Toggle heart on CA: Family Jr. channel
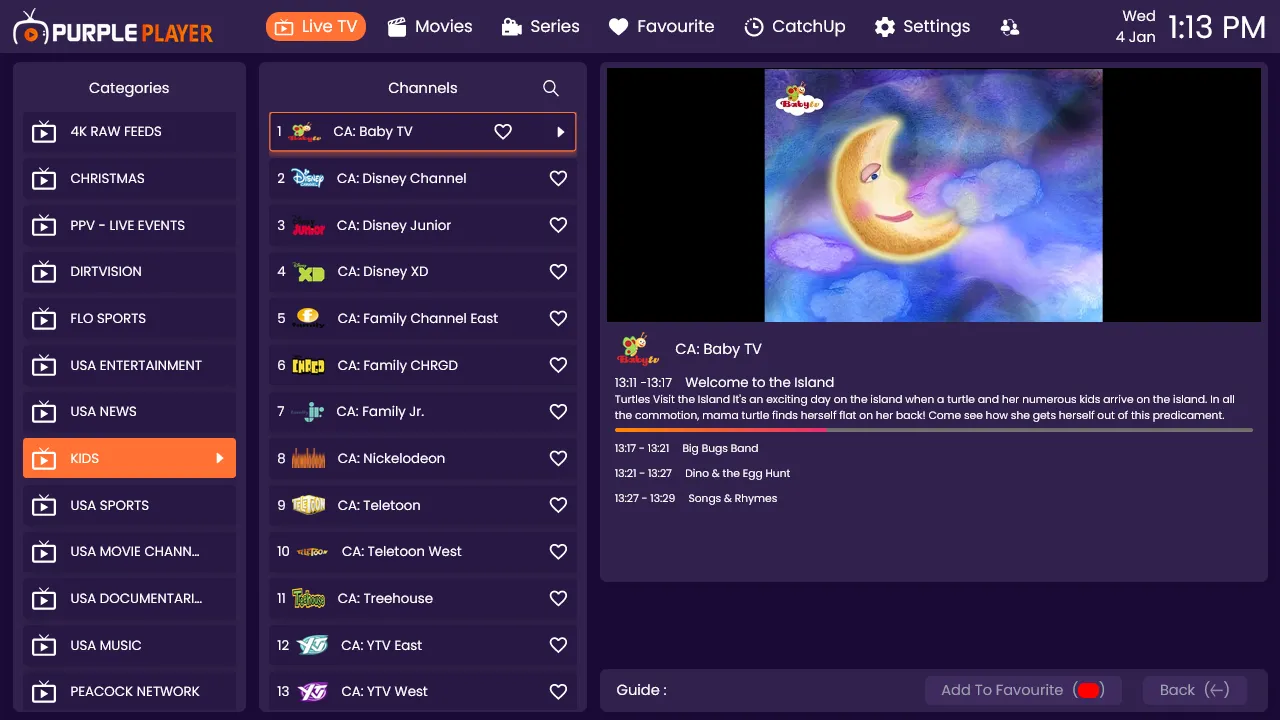The height and width of the screenshot is (720, 1280). 558,411
